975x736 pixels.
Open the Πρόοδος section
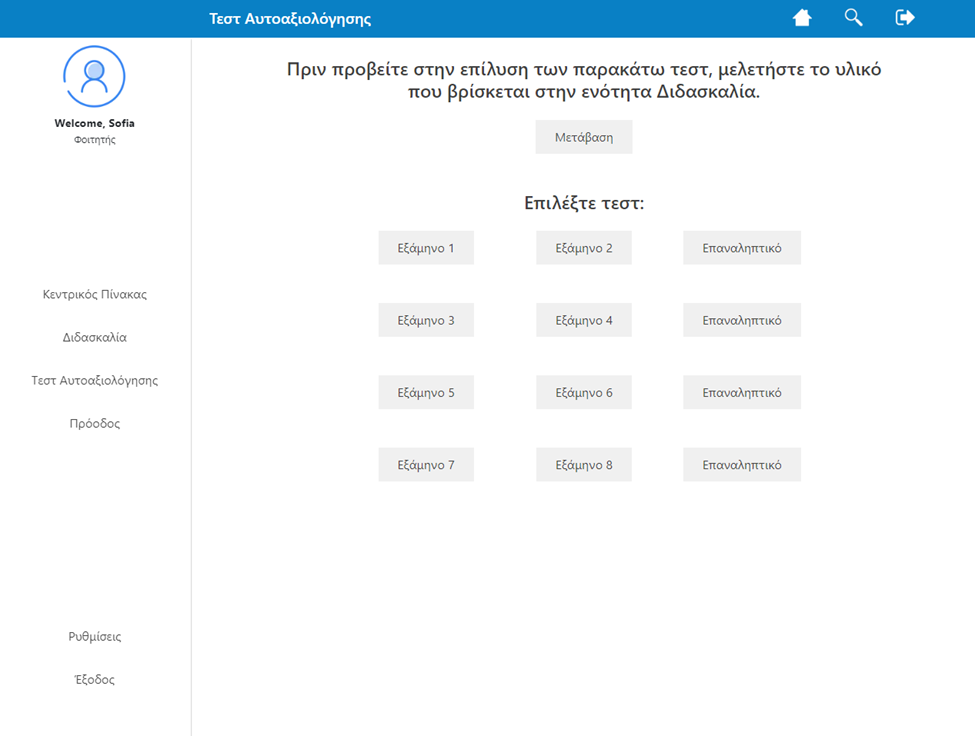click(94, 423)
